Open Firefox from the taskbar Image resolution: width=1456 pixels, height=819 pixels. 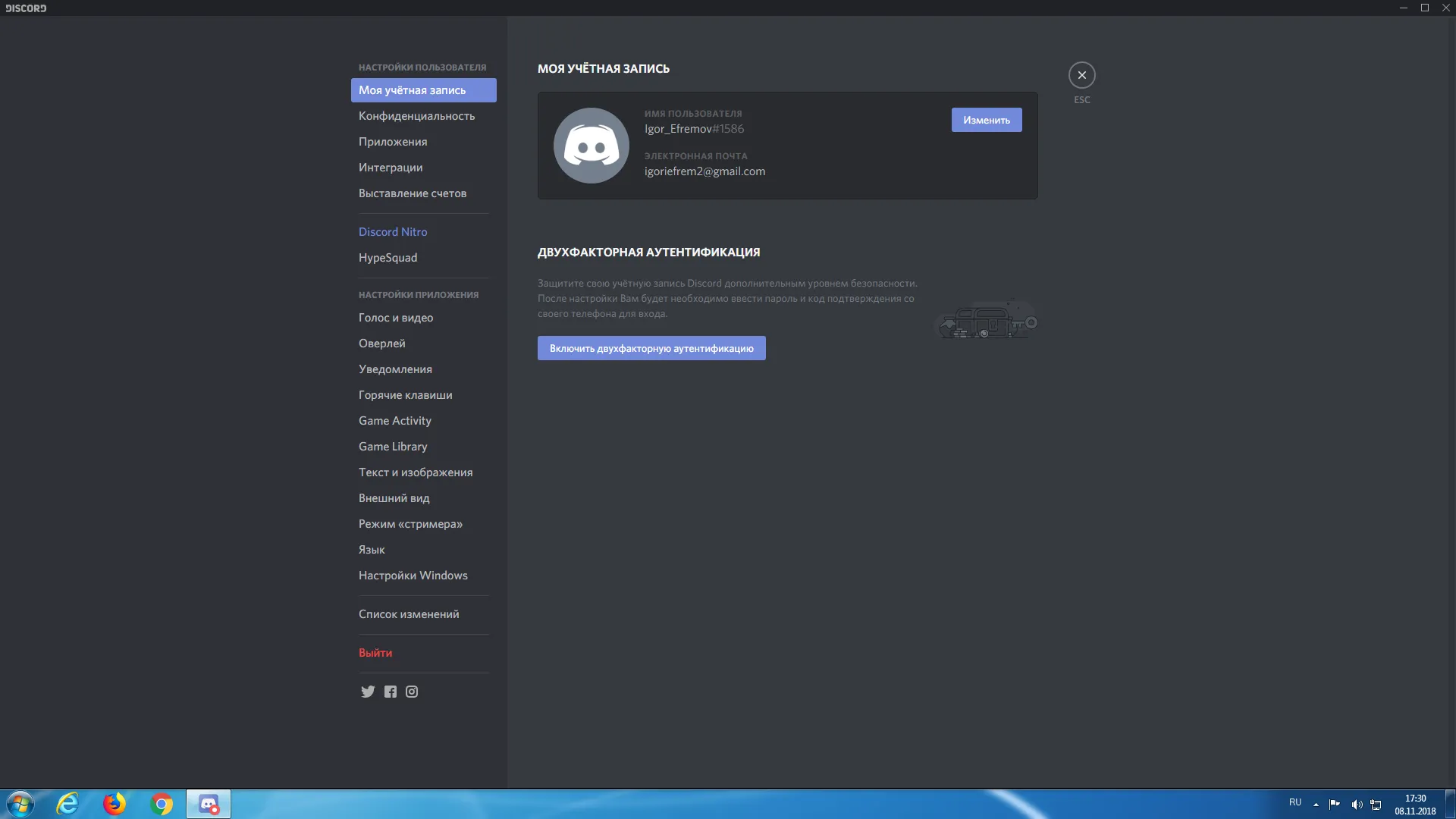[115, 804]
